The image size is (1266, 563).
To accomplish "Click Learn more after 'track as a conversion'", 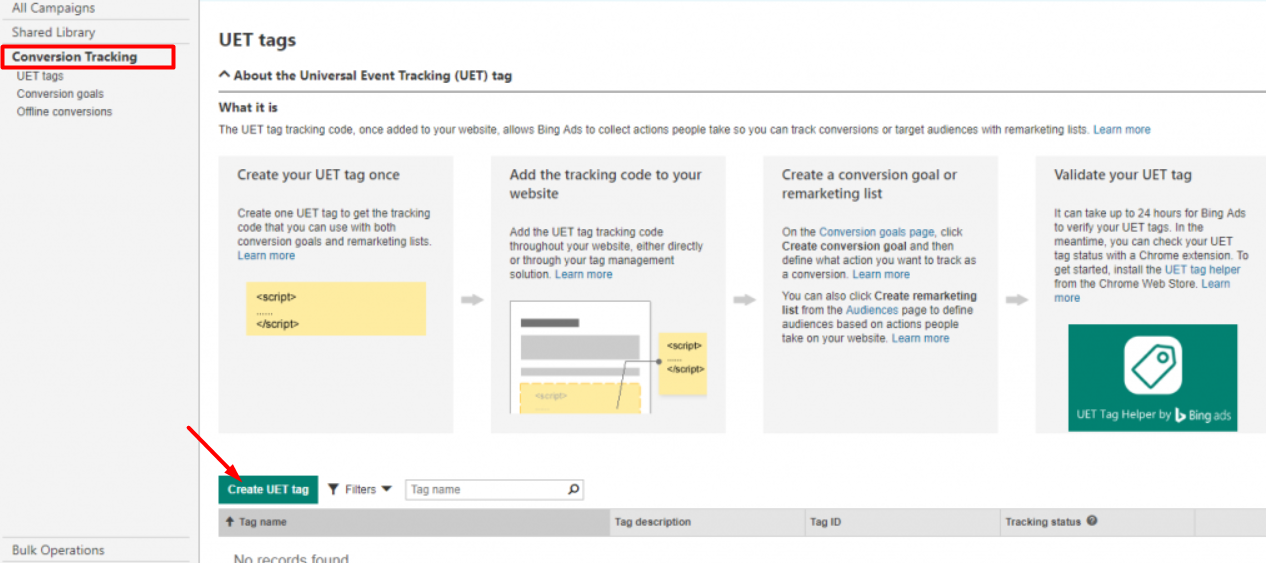I will (881, 274).
